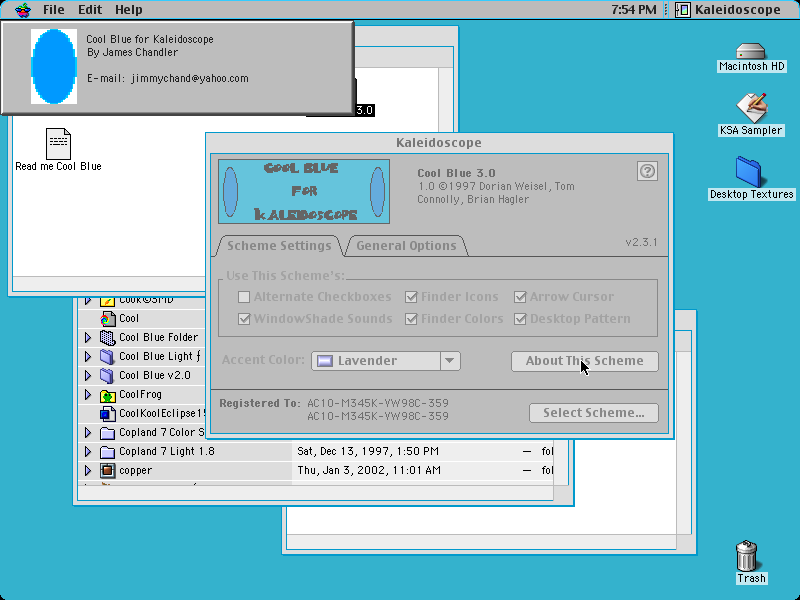This screenshot has height=600, width=800.
Task: Open the Edit menu
Action: 90,10
